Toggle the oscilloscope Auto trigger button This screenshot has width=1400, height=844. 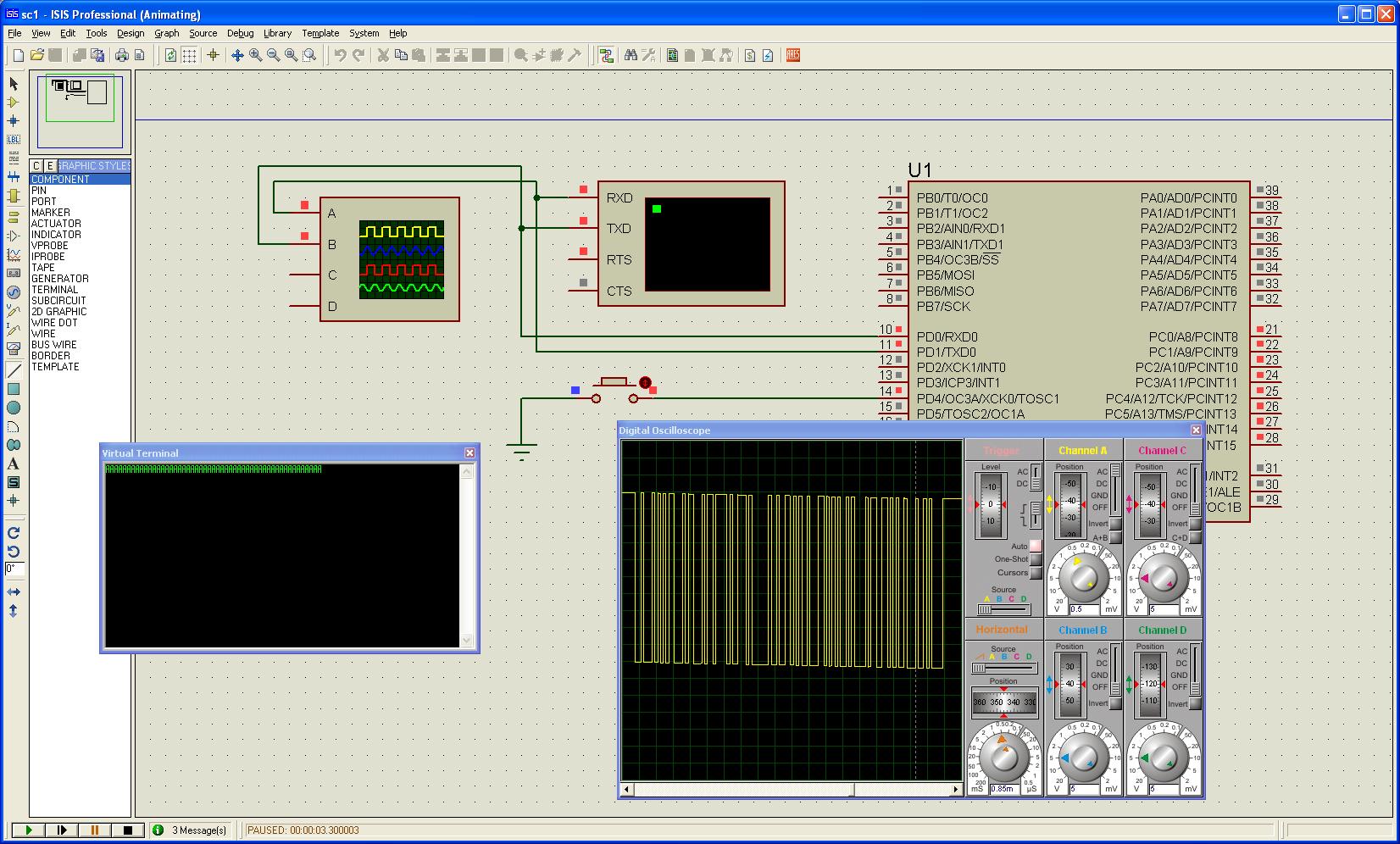1035,546
